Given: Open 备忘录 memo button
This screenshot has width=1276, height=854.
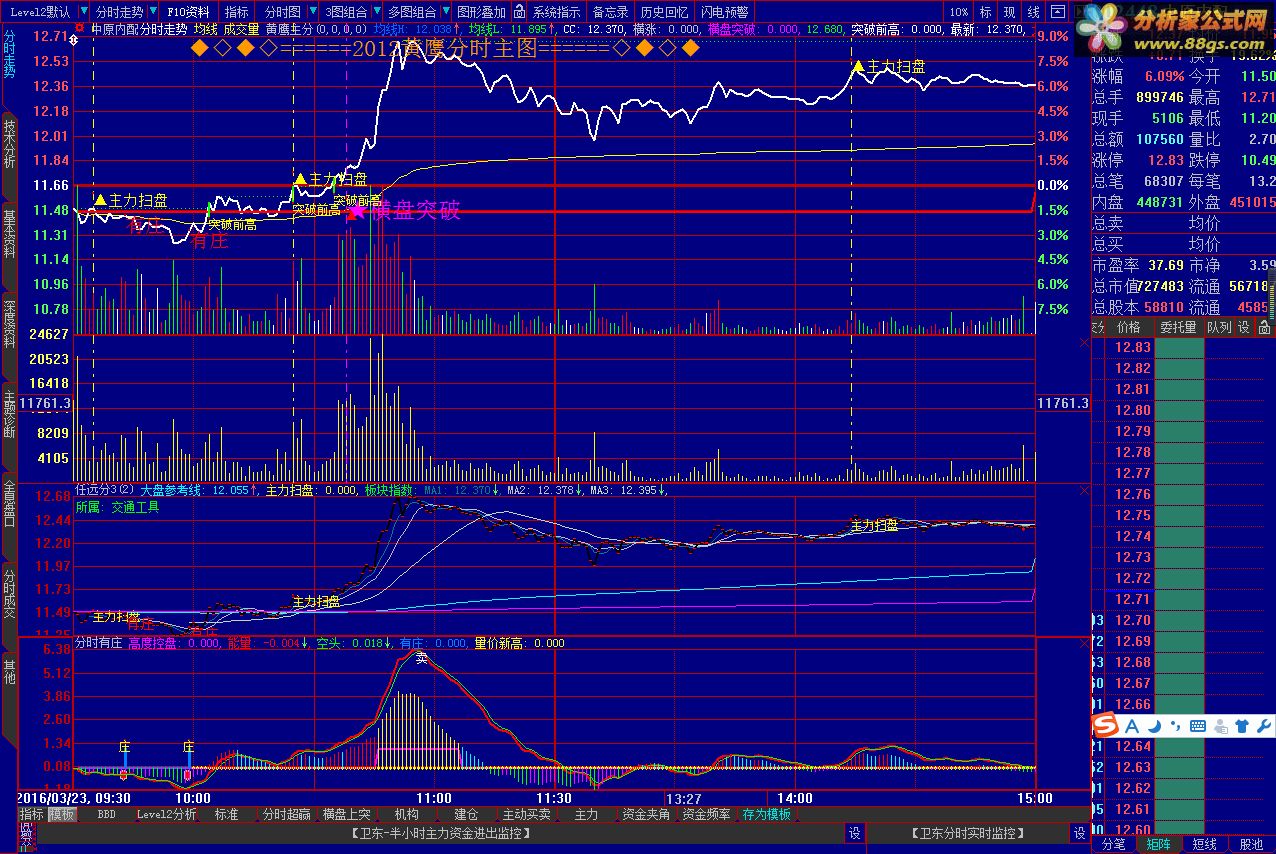Looking at the screenshot, I should pyautogui.click(x=610, y=12).
